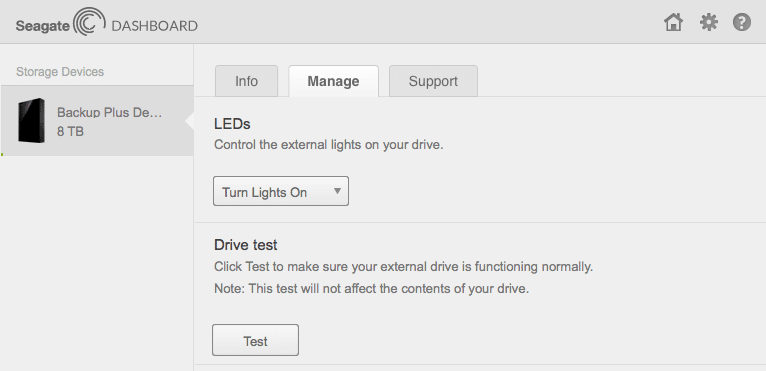Switch to the Info tab

246,81
